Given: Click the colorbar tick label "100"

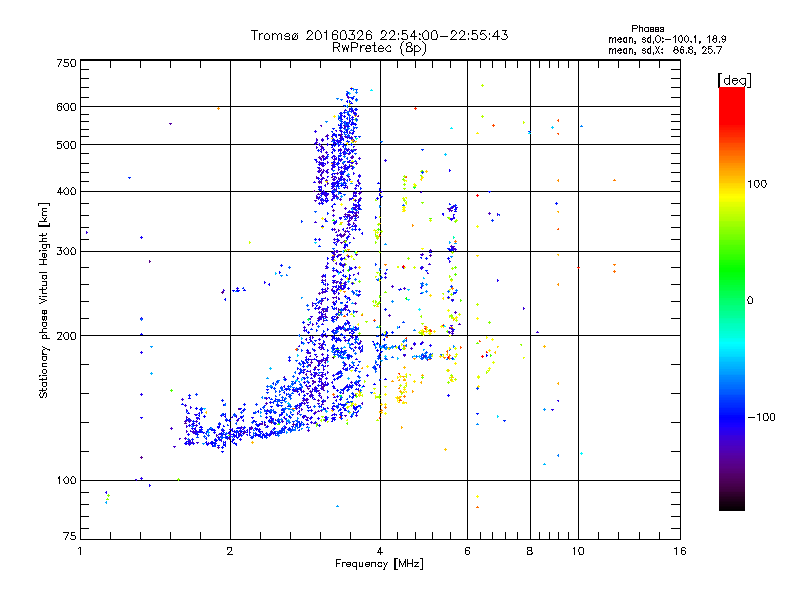Looking at the screenshot, I should pos(757,184).
